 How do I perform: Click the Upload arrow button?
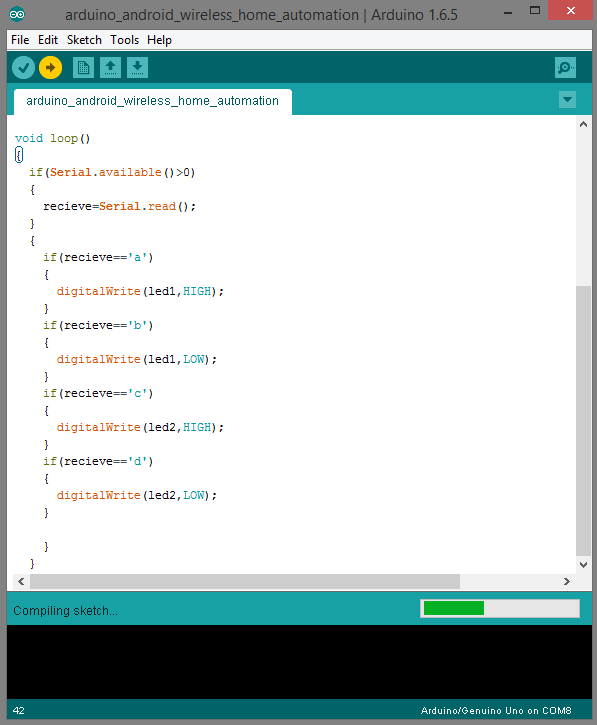(x=50, y=68)
